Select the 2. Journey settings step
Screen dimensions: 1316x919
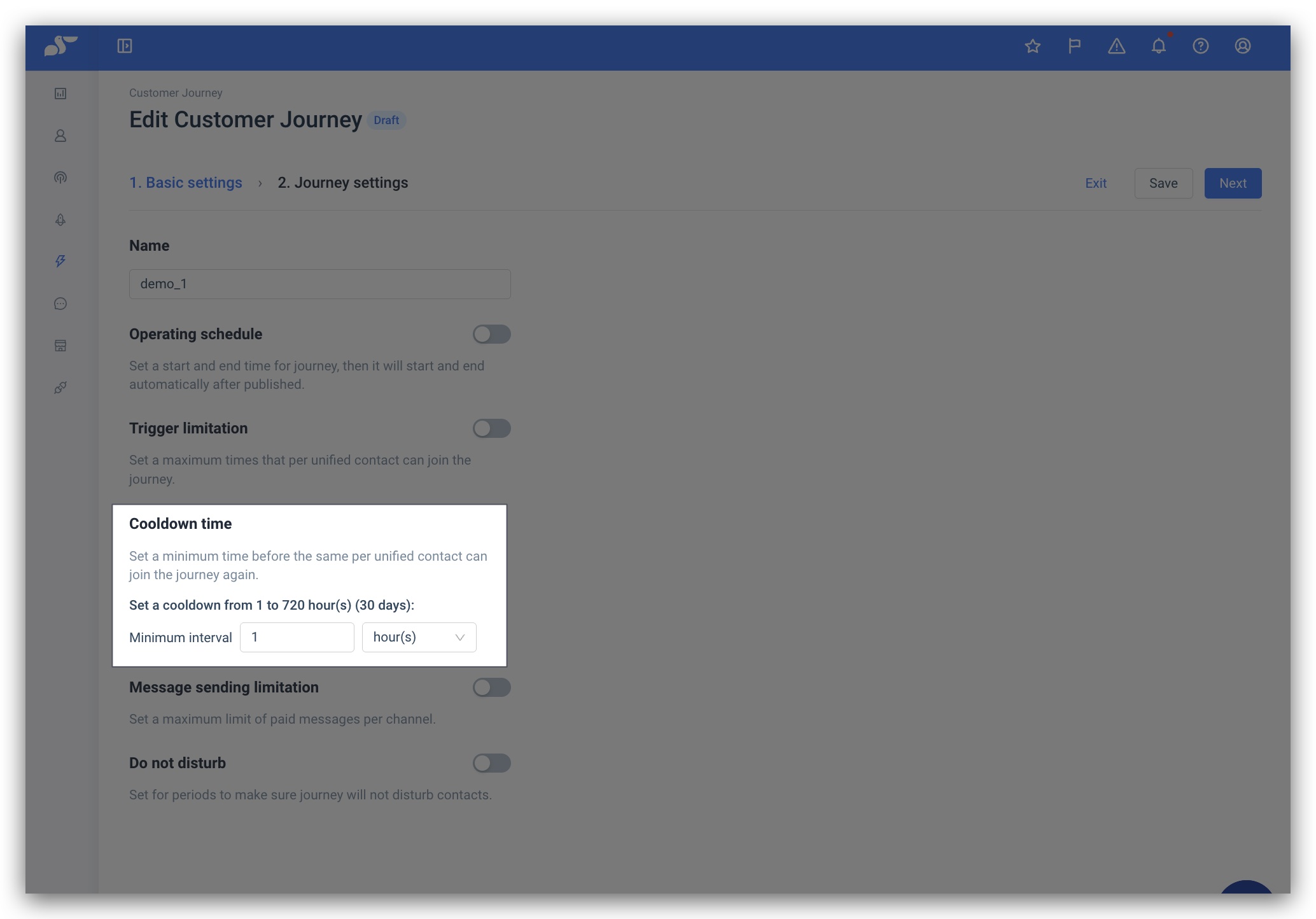pos(343,183)
